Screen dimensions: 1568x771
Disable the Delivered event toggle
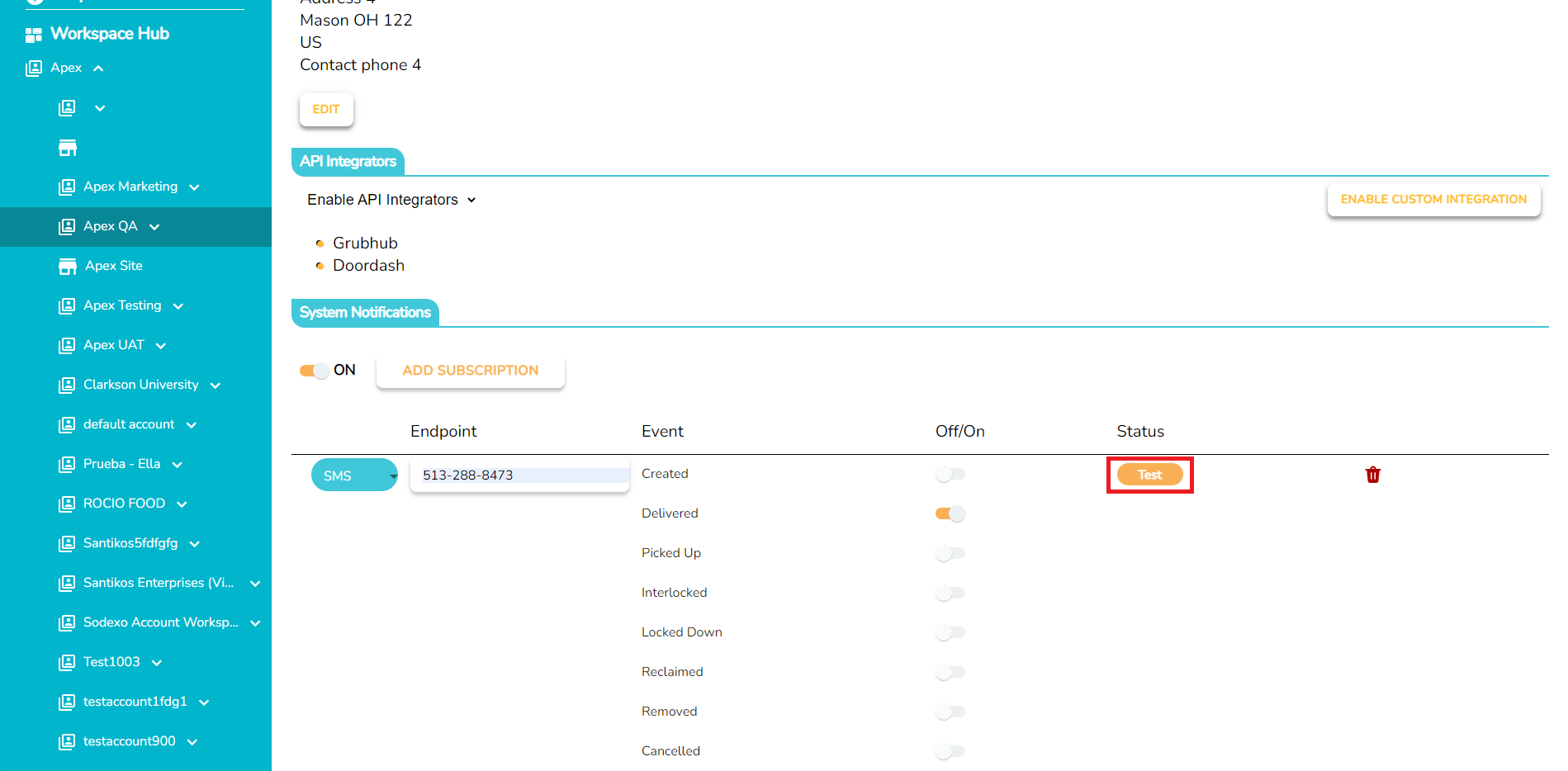point(950,514)
